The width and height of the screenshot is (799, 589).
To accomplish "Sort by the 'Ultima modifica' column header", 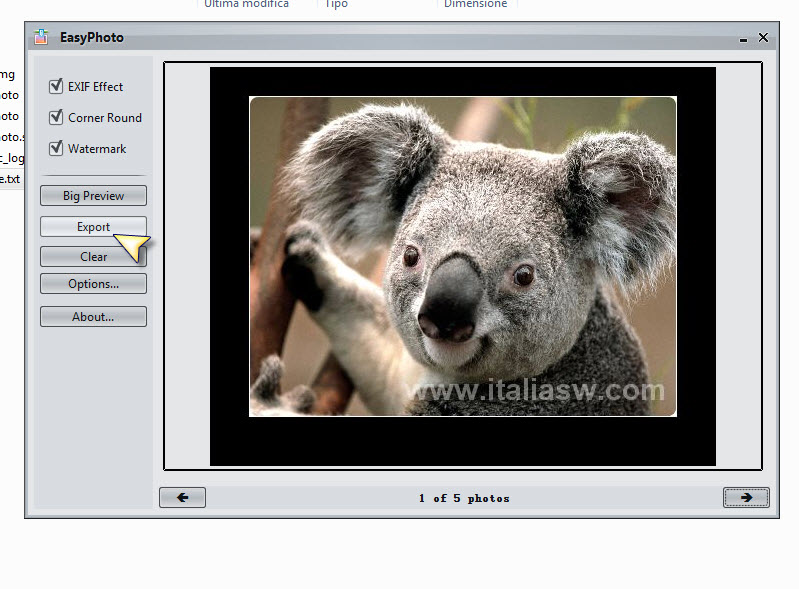I will pyautogui.click(x=246, y=5).
